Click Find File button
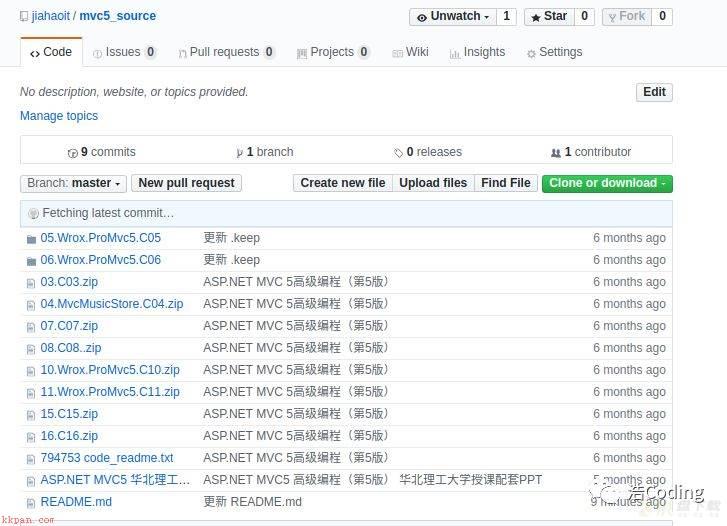The width and height of the screenshot is (727, 526). [505, 183]
